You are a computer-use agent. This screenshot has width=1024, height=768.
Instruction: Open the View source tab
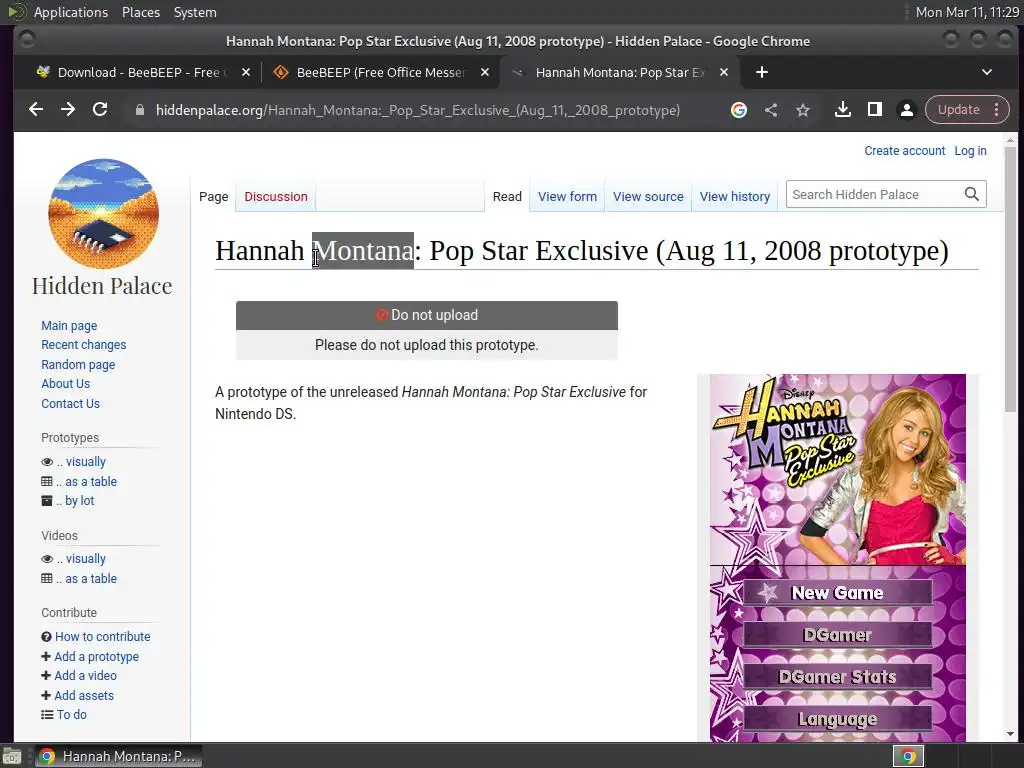pyautogui.click(x=648, y=197)
